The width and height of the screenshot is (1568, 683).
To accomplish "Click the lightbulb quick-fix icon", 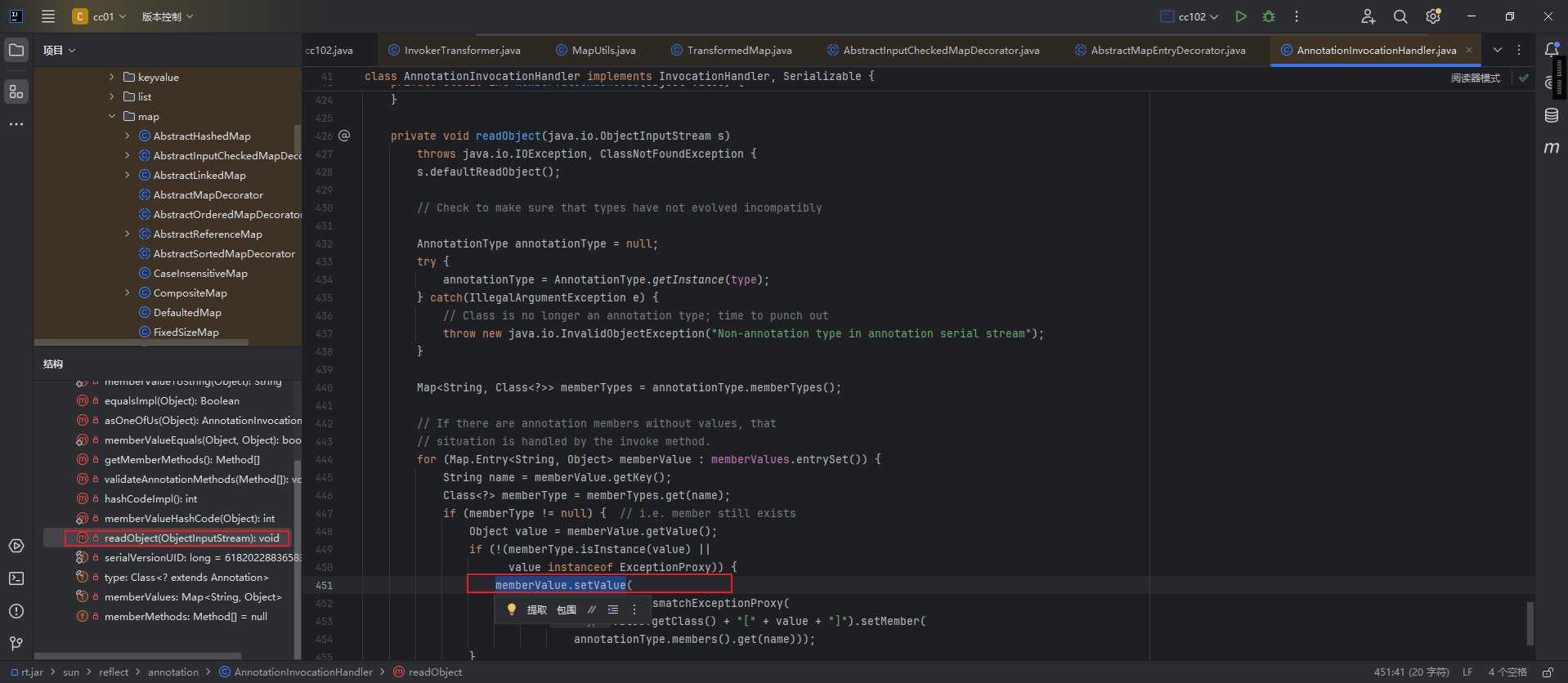I will [x=512, y=609].
